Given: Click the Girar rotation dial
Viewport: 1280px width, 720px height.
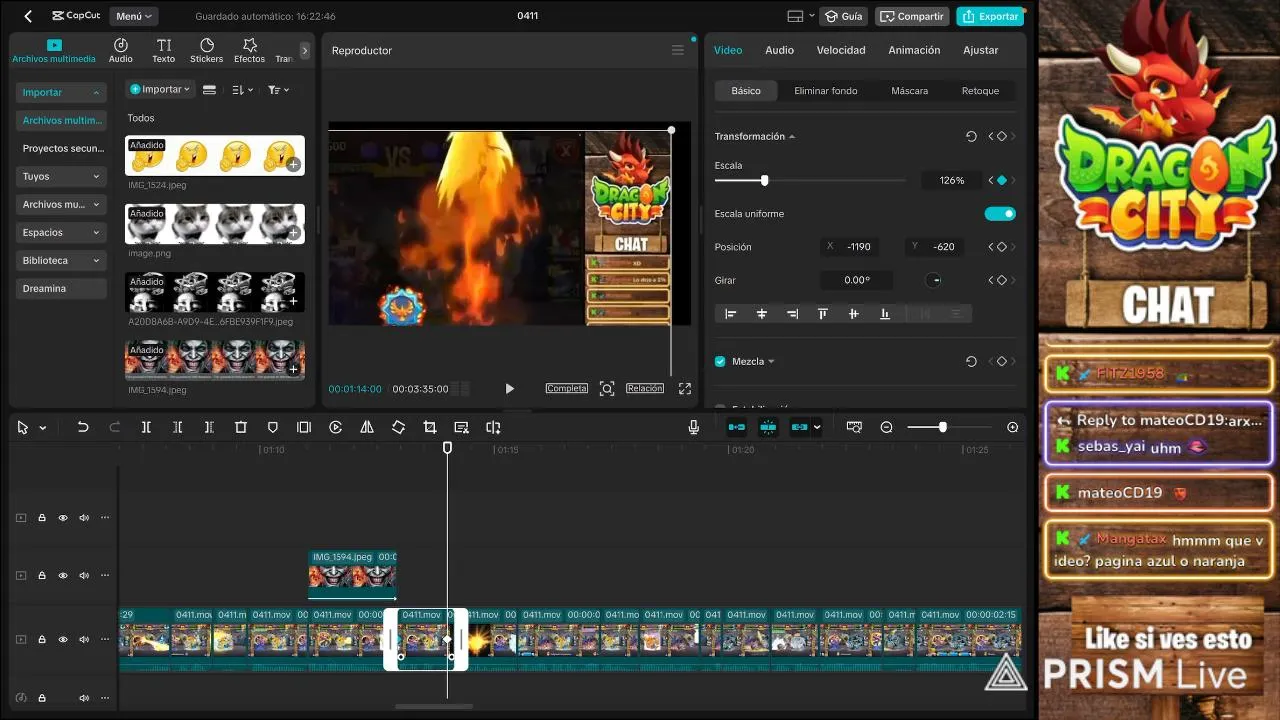Looking at the screenshot, I should pyautogui.click(x=933, y=280).
